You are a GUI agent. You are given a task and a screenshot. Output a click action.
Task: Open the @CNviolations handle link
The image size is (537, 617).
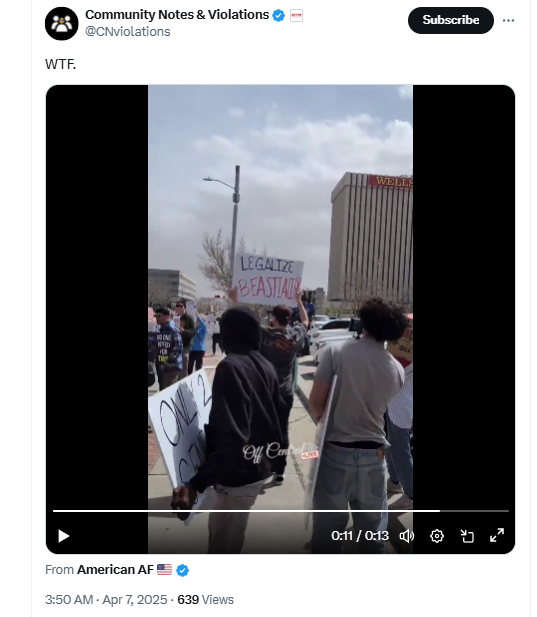pyautogui.click(x=128, y=31)
